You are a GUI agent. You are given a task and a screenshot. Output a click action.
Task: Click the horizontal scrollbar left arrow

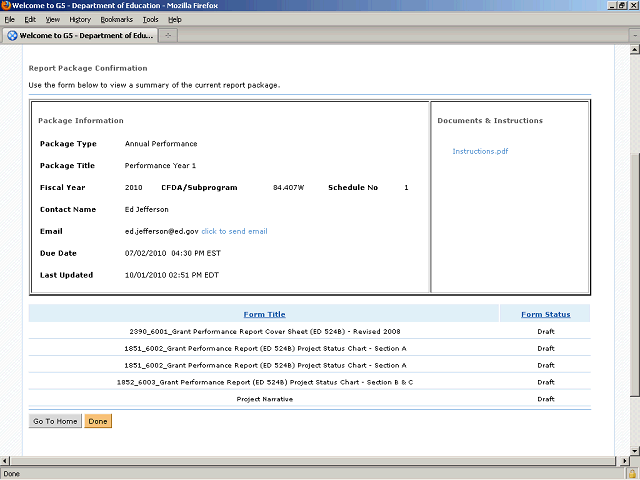(x=5, y=460)
